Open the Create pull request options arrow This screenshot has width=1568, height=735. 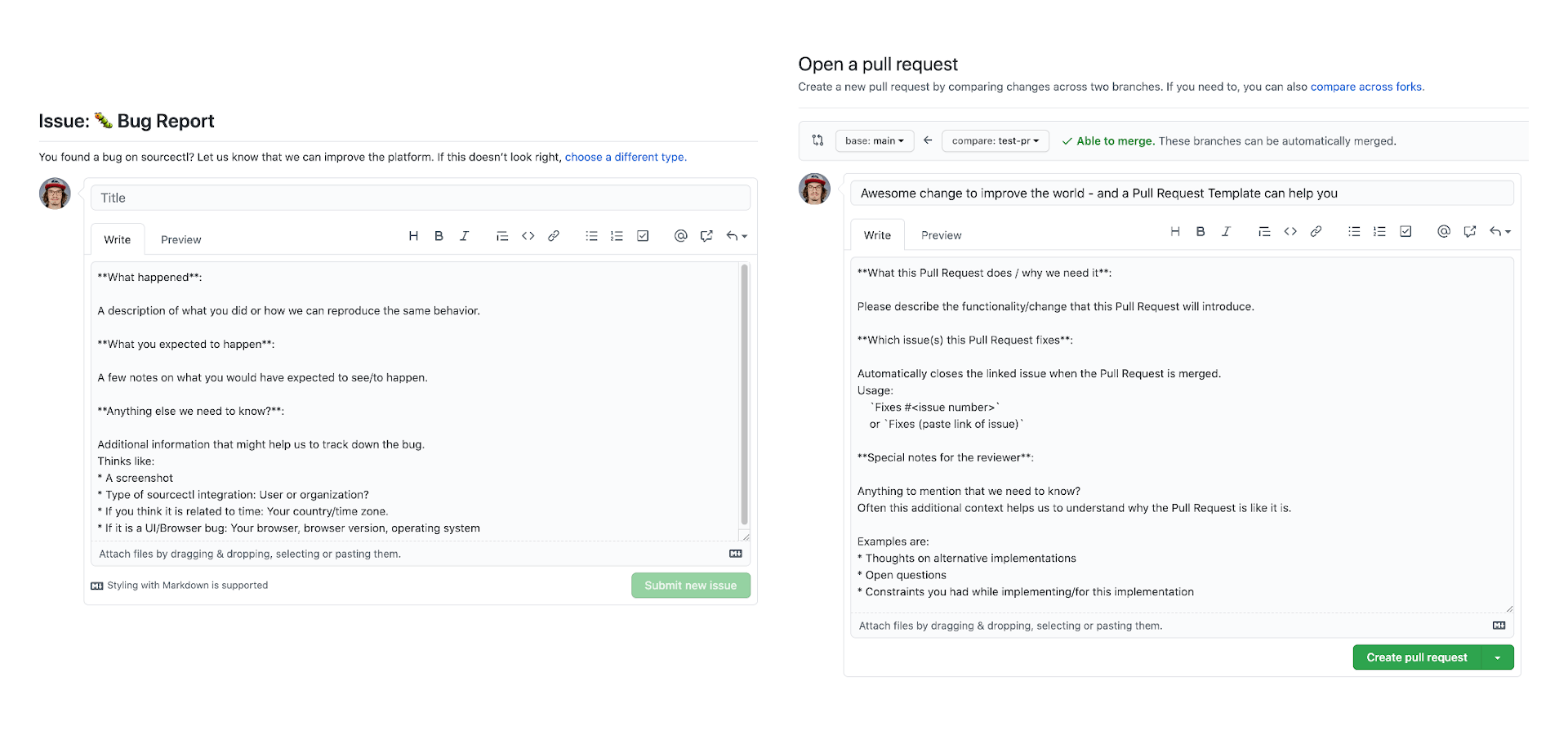point(1498,657)
